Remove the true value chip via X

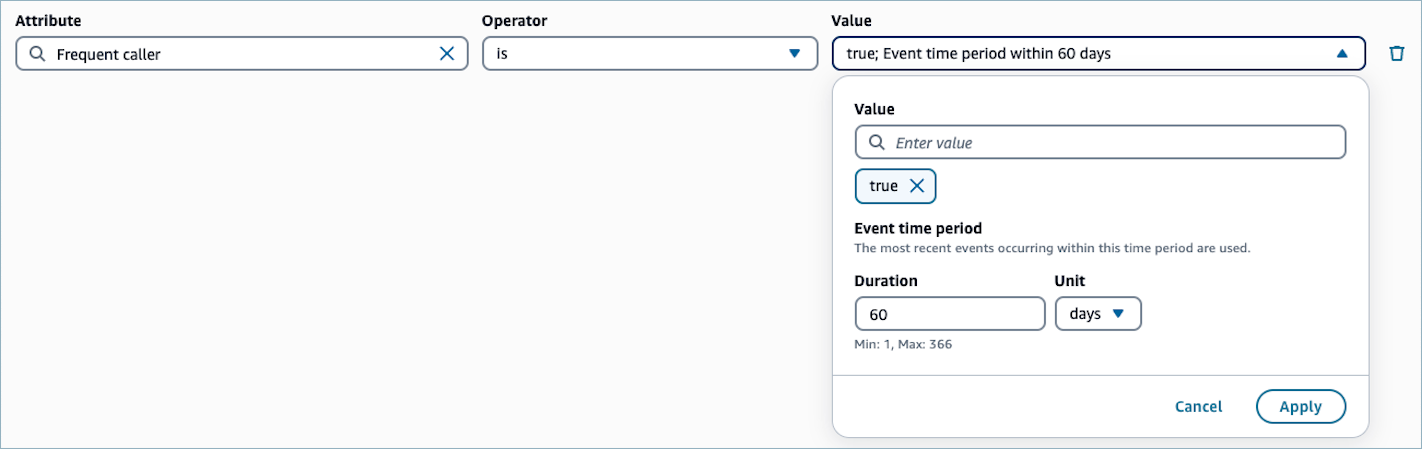pyautogui.click(x=916, y=186)
